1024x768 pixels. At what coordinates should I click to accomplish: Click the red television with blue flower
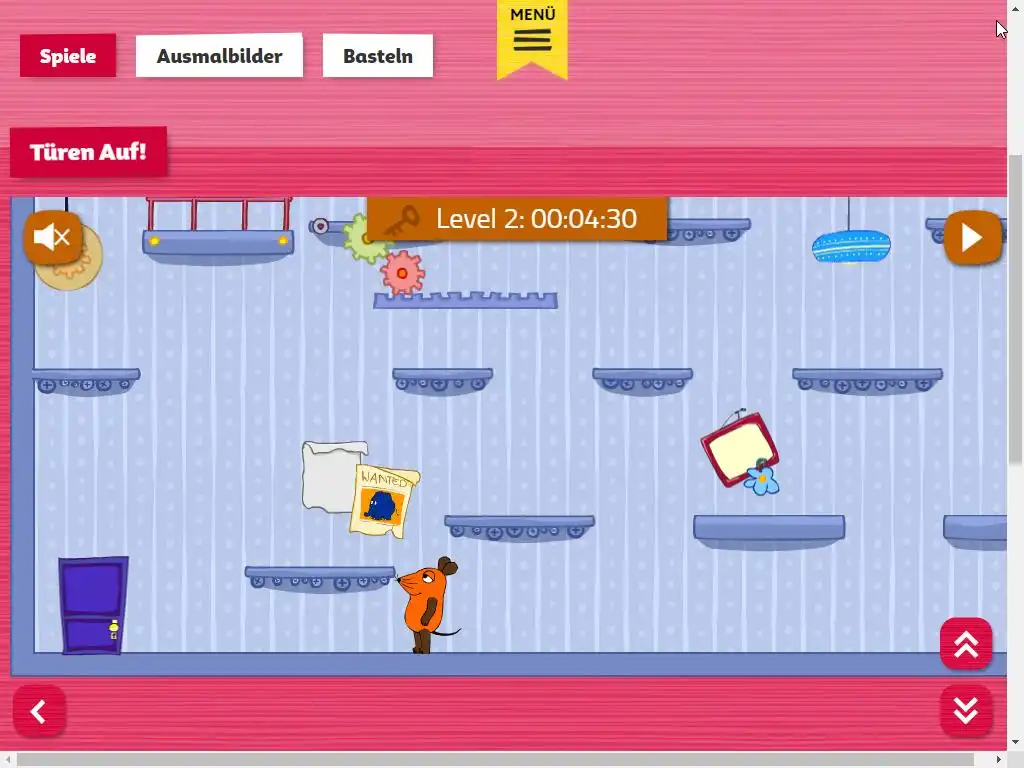[x=741, y=451]
